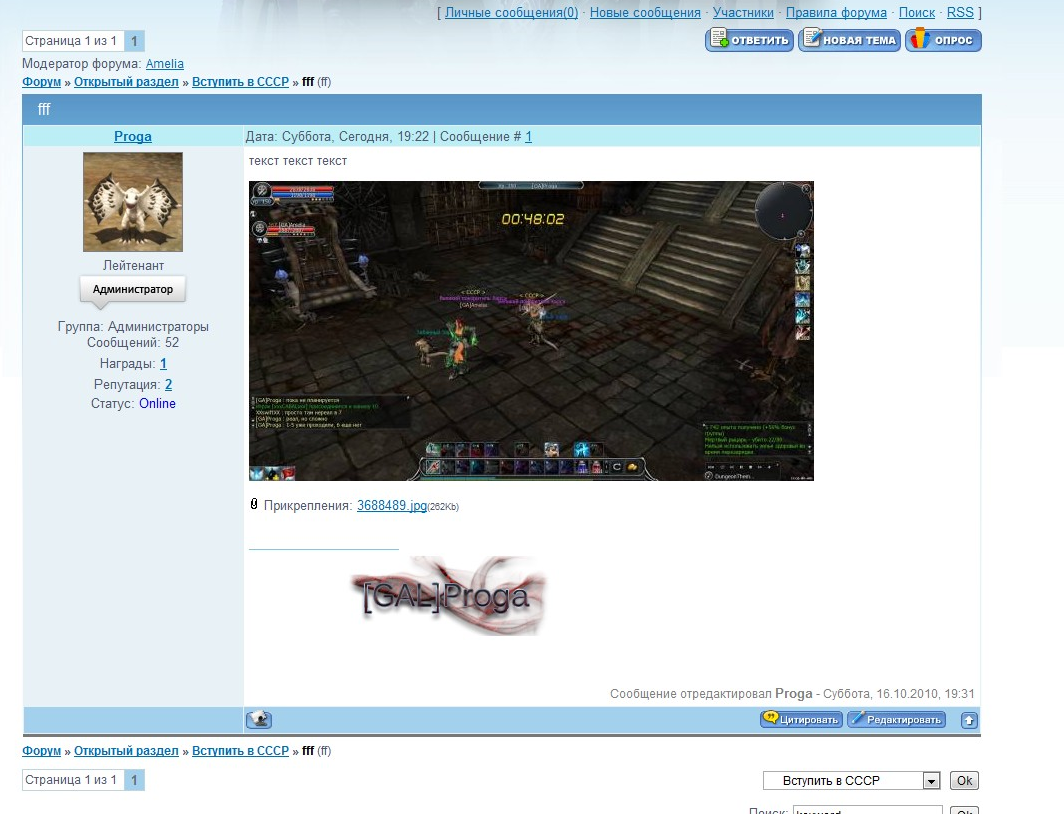
Task: Click the Ответить reply button
Action: click(x=749, y=40)
